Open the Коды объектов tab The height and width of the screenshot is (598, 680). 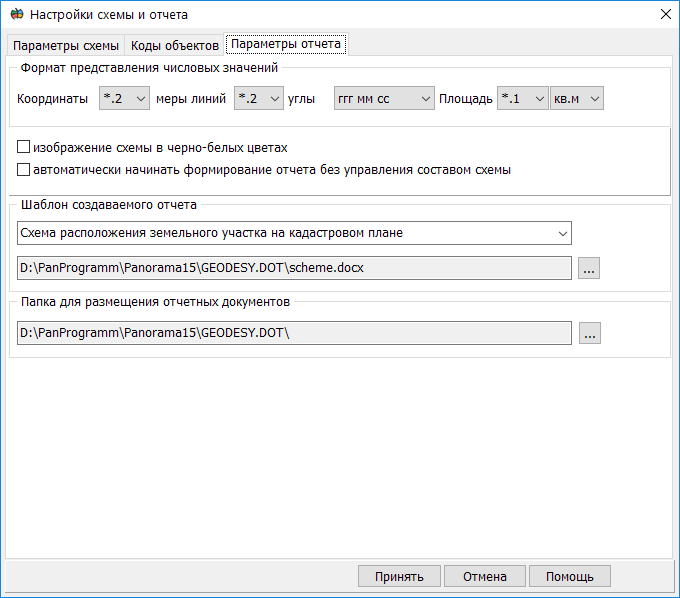[175, 46]
